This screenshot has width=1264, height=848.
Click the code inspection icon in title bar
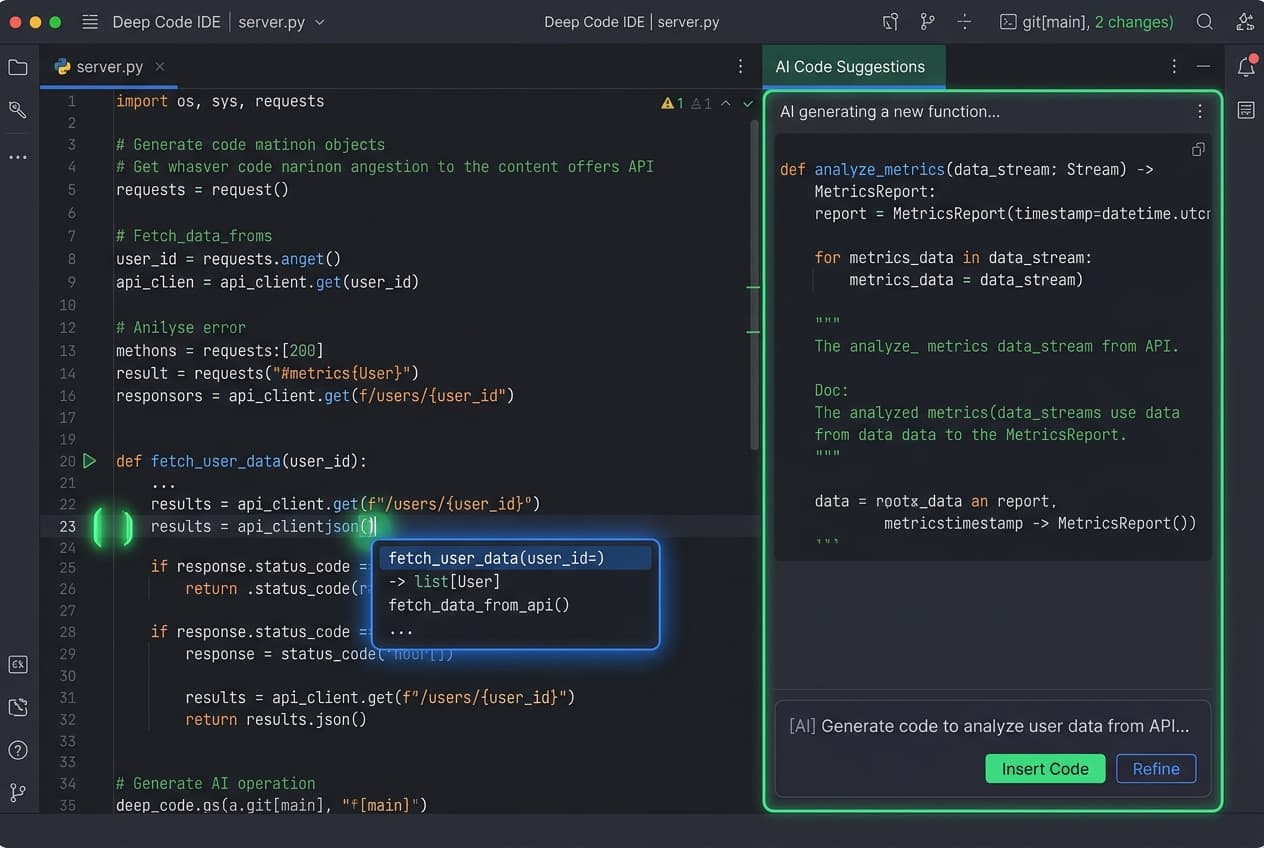(890, 22)
